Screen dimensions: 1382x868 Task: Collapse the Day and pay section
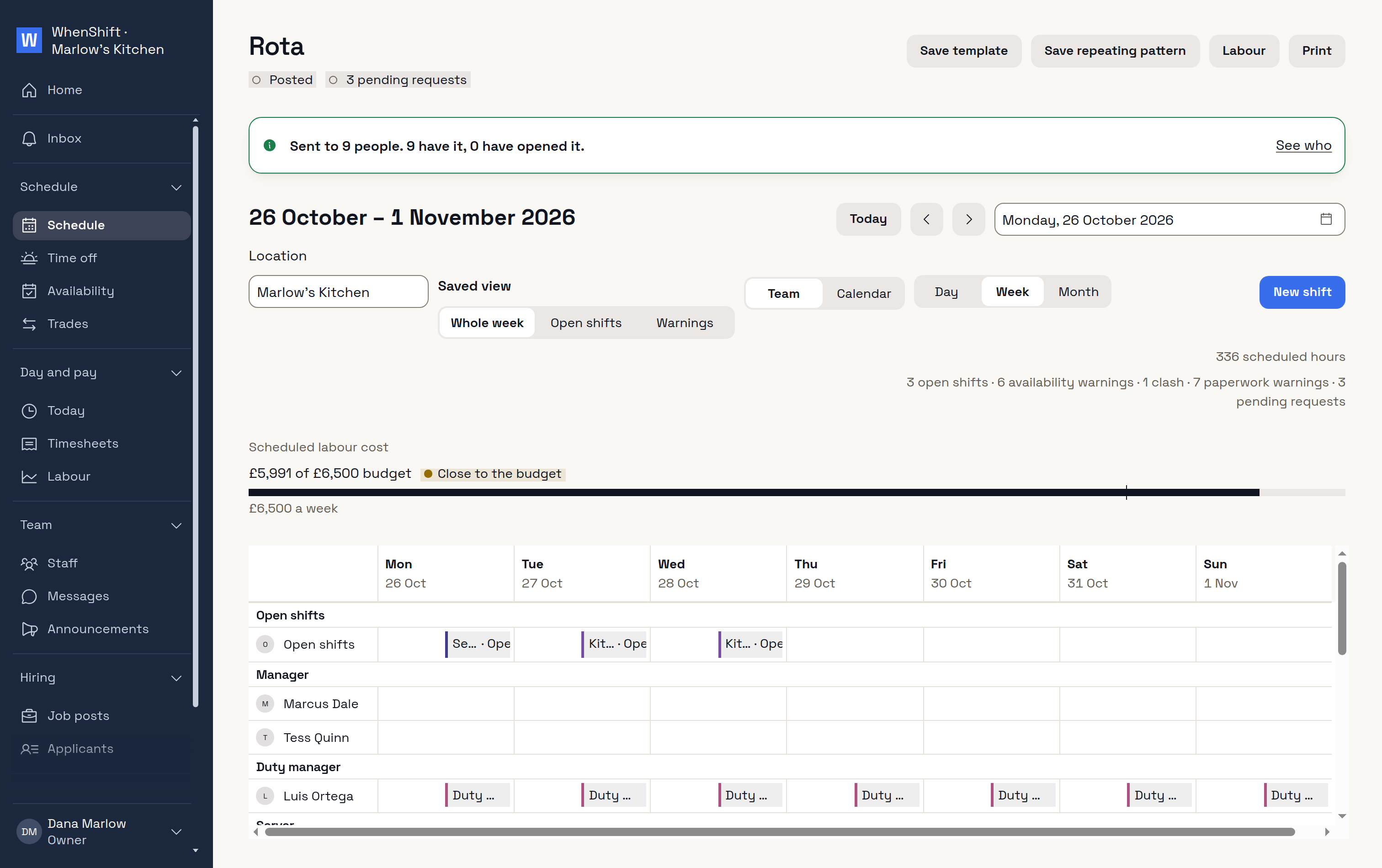pos(102,372)
